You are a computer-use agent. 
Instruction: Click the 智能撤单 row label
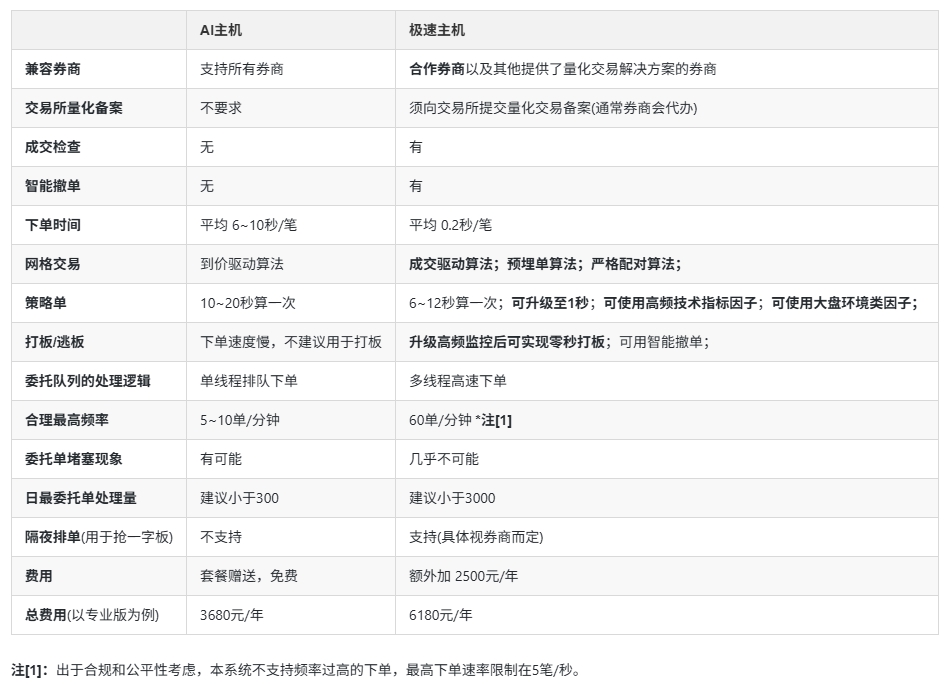point(53,186)
